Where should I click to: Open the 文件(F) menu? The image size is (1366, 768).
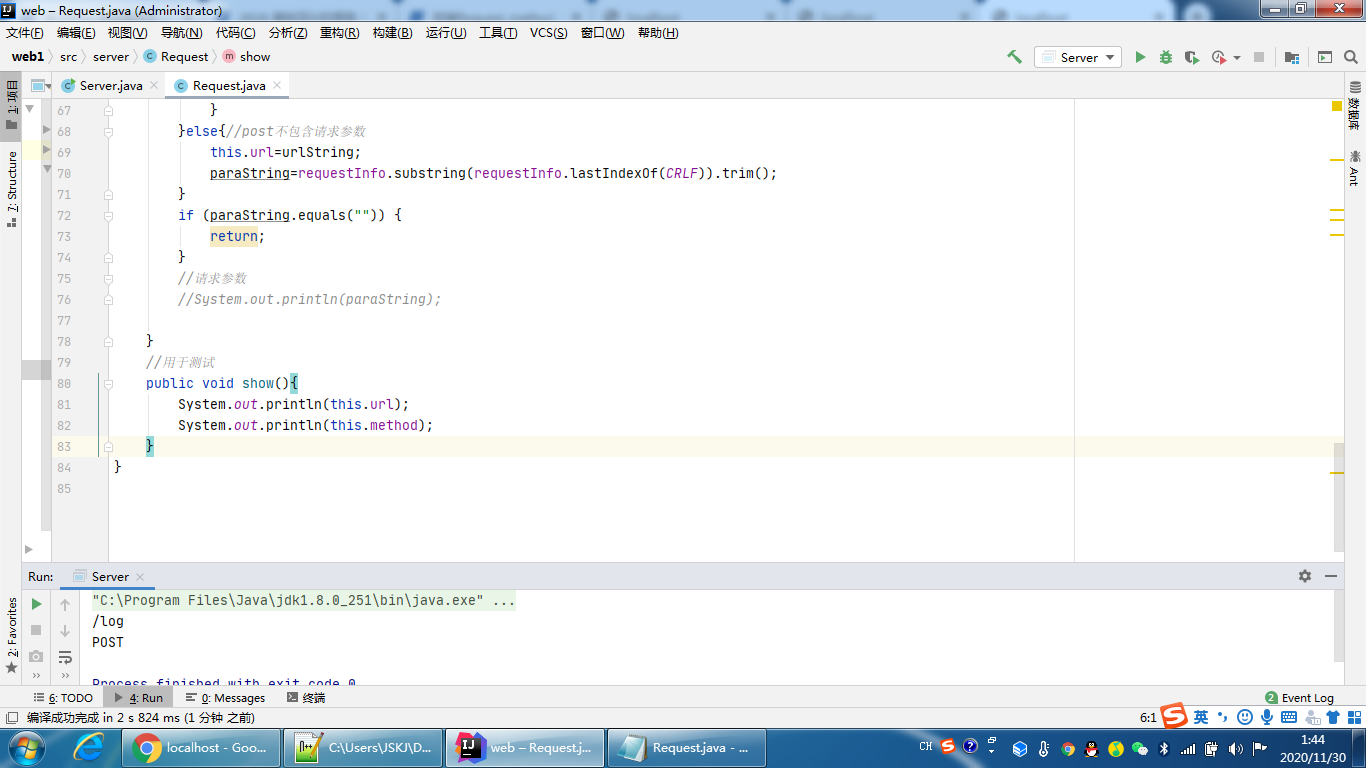[23, 33]
